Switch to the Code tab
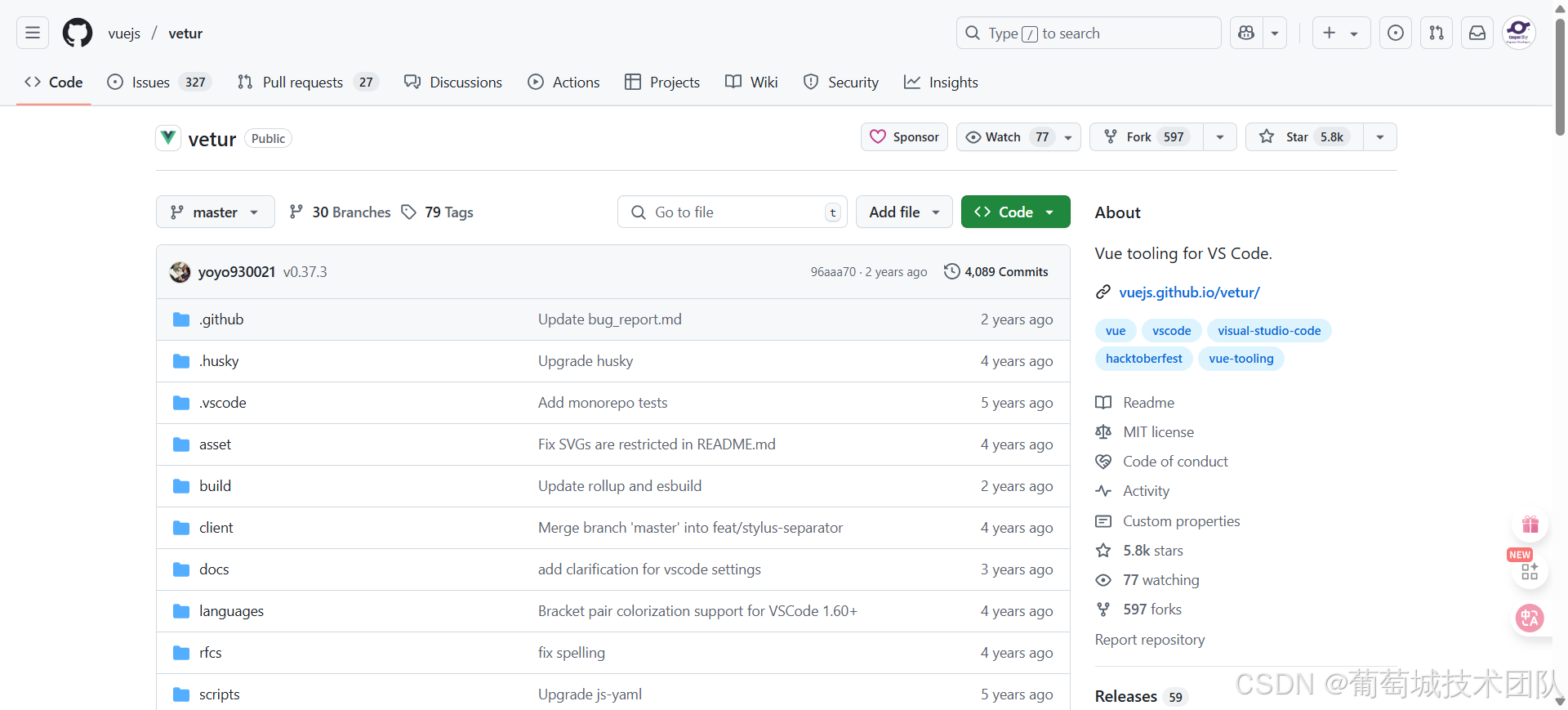The height and width of the screenshot is (710, 1568). 54,83
